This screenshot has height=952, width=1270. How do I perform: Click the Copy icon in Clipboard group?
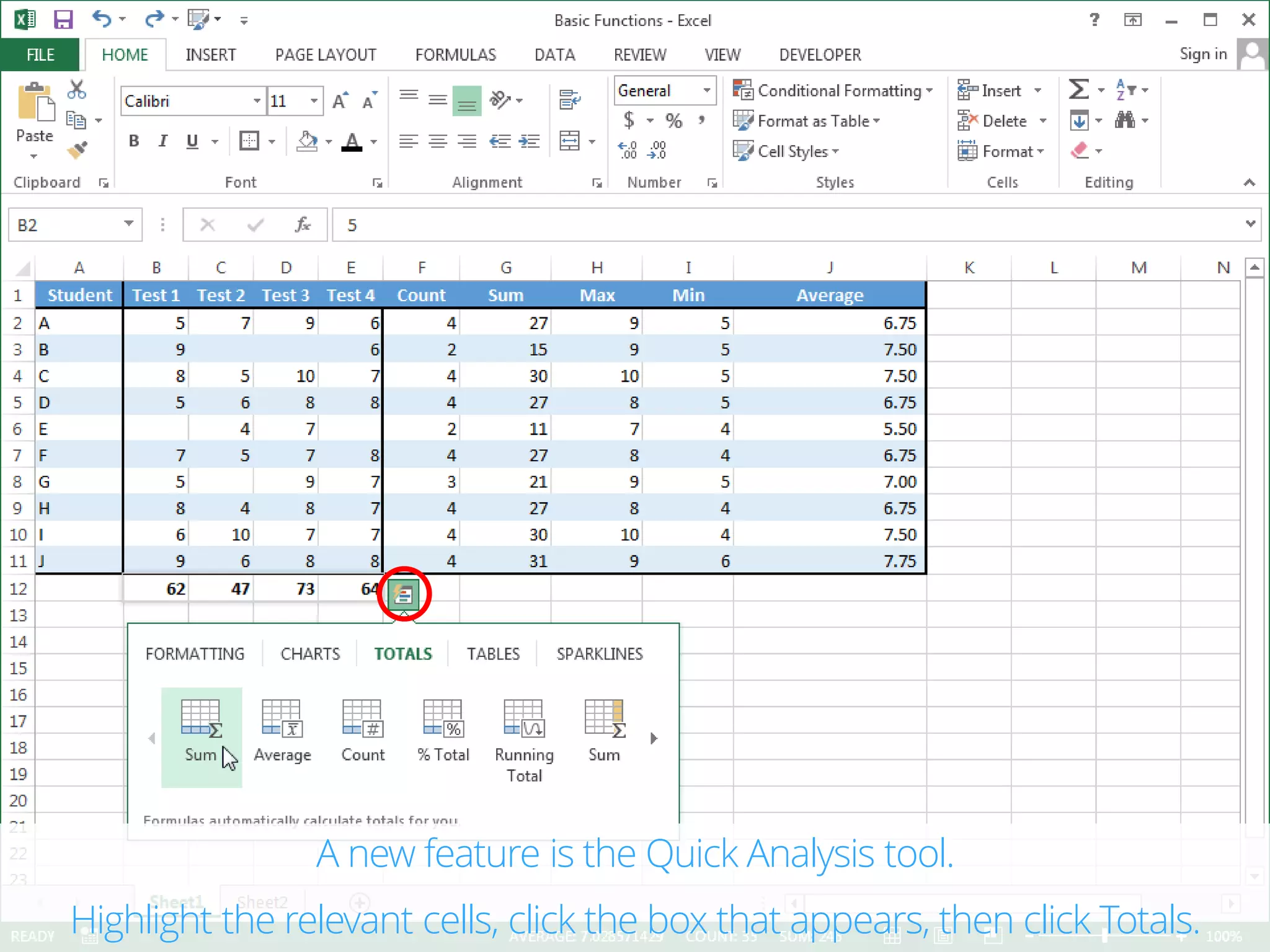76,120
